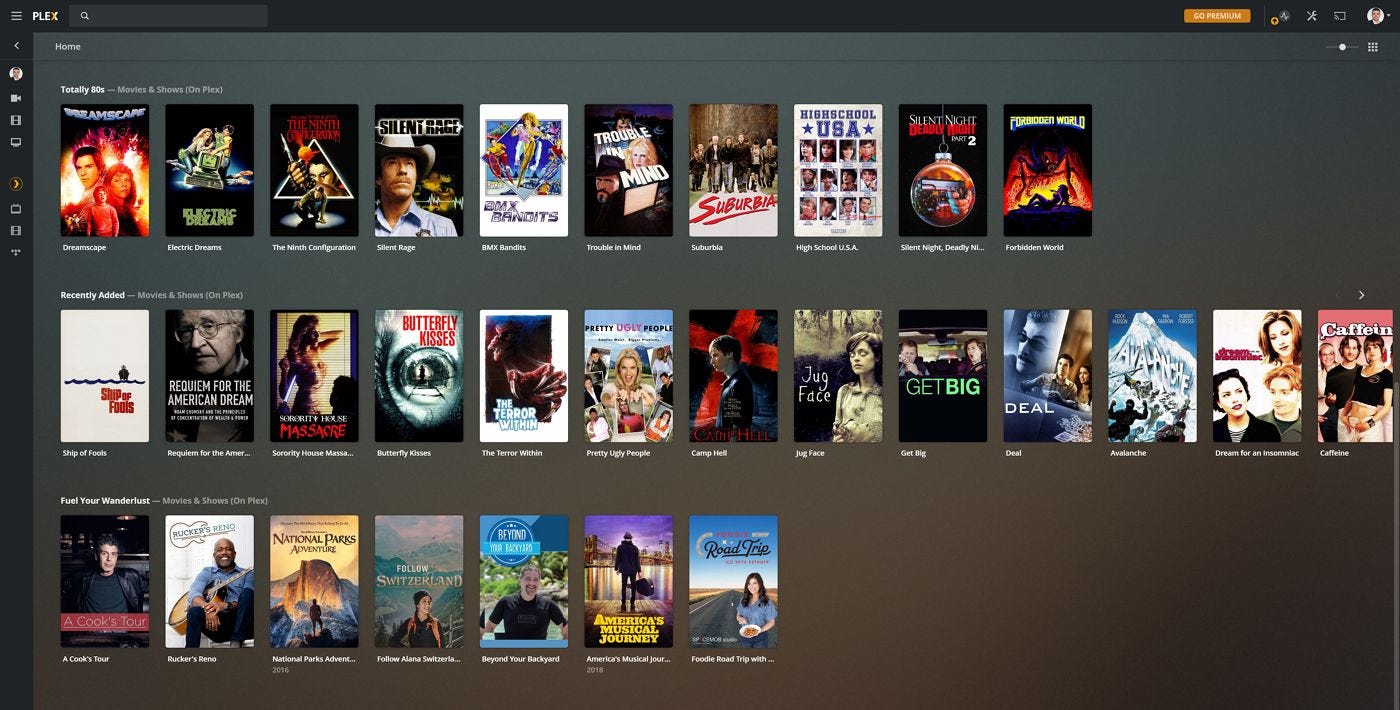Screen dimensions: 1400x710
Task: Open the Recently Added section heading
Action: [x=151, y=295]
